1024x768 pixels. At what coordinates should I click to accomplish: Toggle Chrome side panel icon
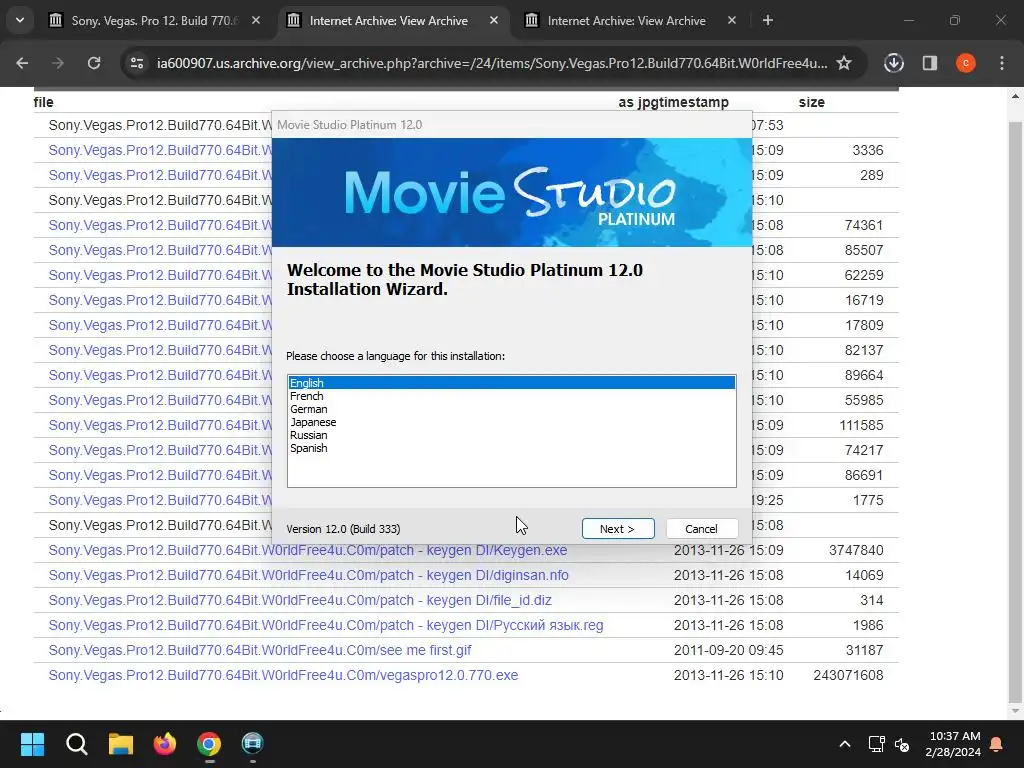coord(929,63)
